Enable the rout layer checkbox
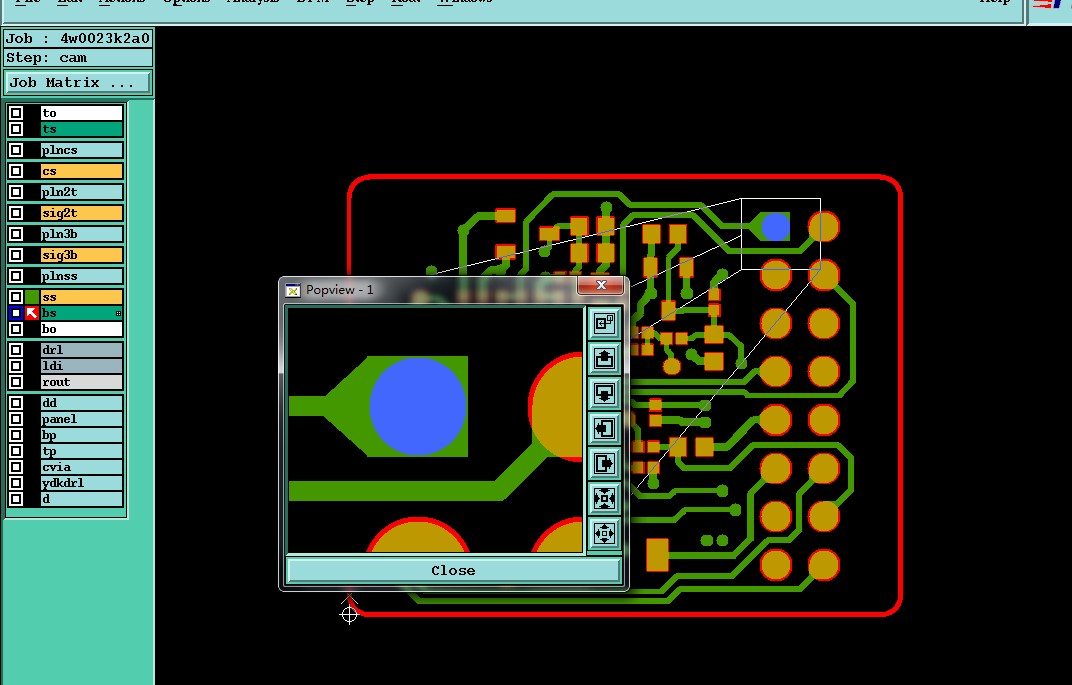Screen dimensions: 1072x685 pyautogui.click(x=16, y=382)
